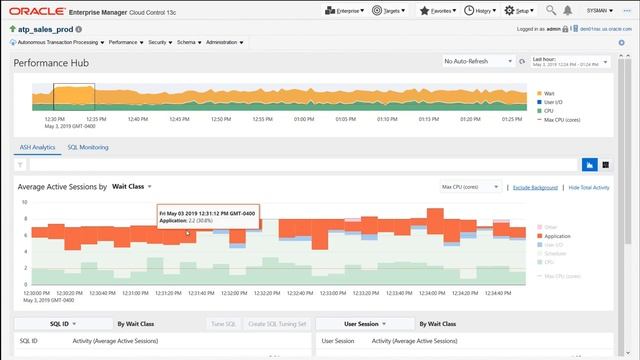Open the Wait Class dimension dropdown
Screen dimensions: 640x360
pos(131,187)
